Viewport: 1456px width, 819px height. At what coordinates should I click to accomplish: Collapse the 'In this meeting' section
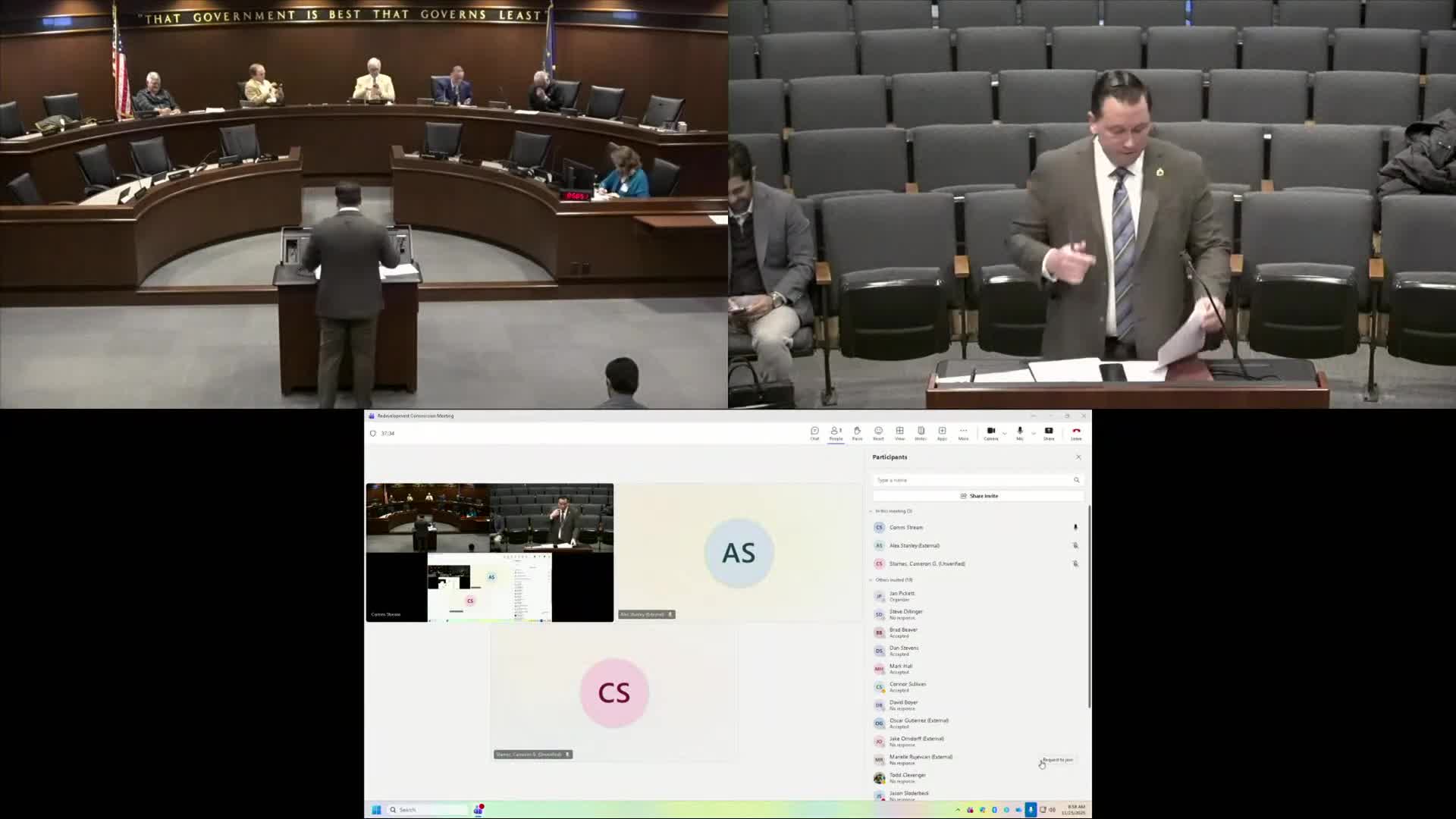[x=871, y=511]
